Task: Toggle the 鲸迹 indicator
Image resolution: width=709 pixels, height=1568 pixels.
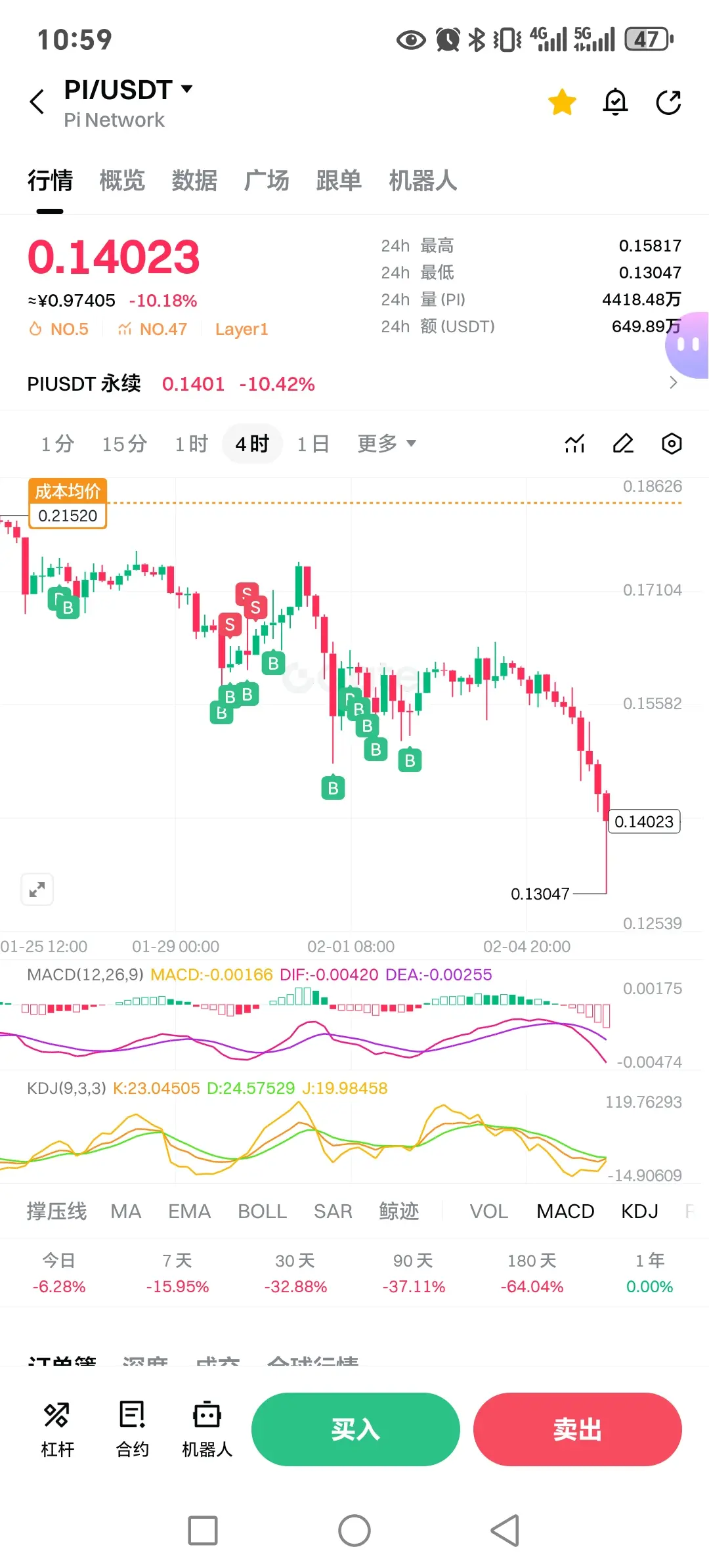Action: coord(398,1211)
